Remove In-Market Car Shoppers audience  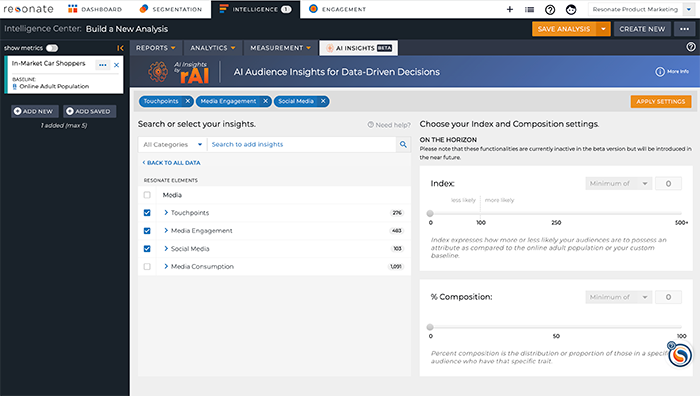coord(117,65)
